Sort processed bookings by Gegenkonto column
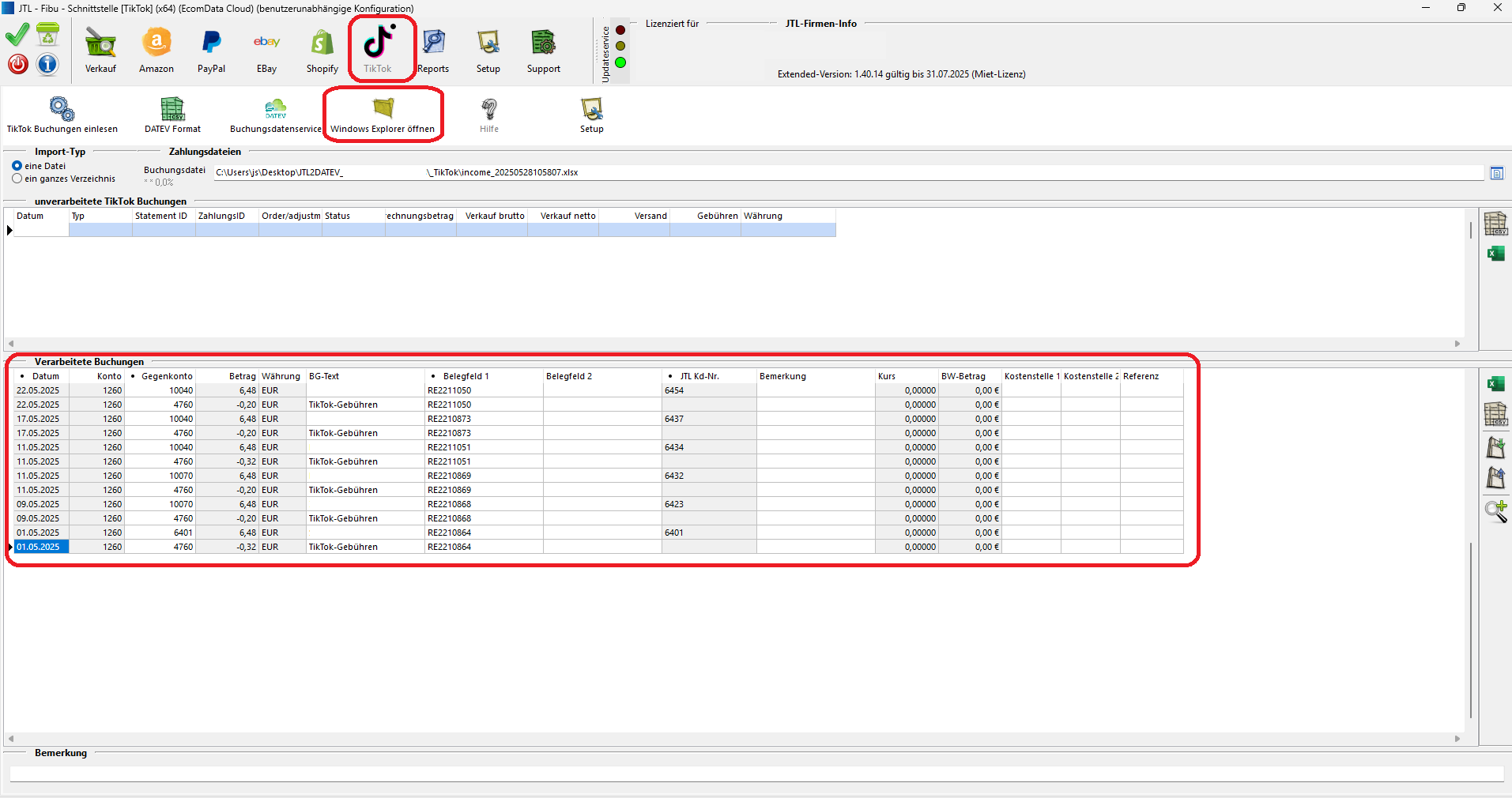 pos(166,376)
